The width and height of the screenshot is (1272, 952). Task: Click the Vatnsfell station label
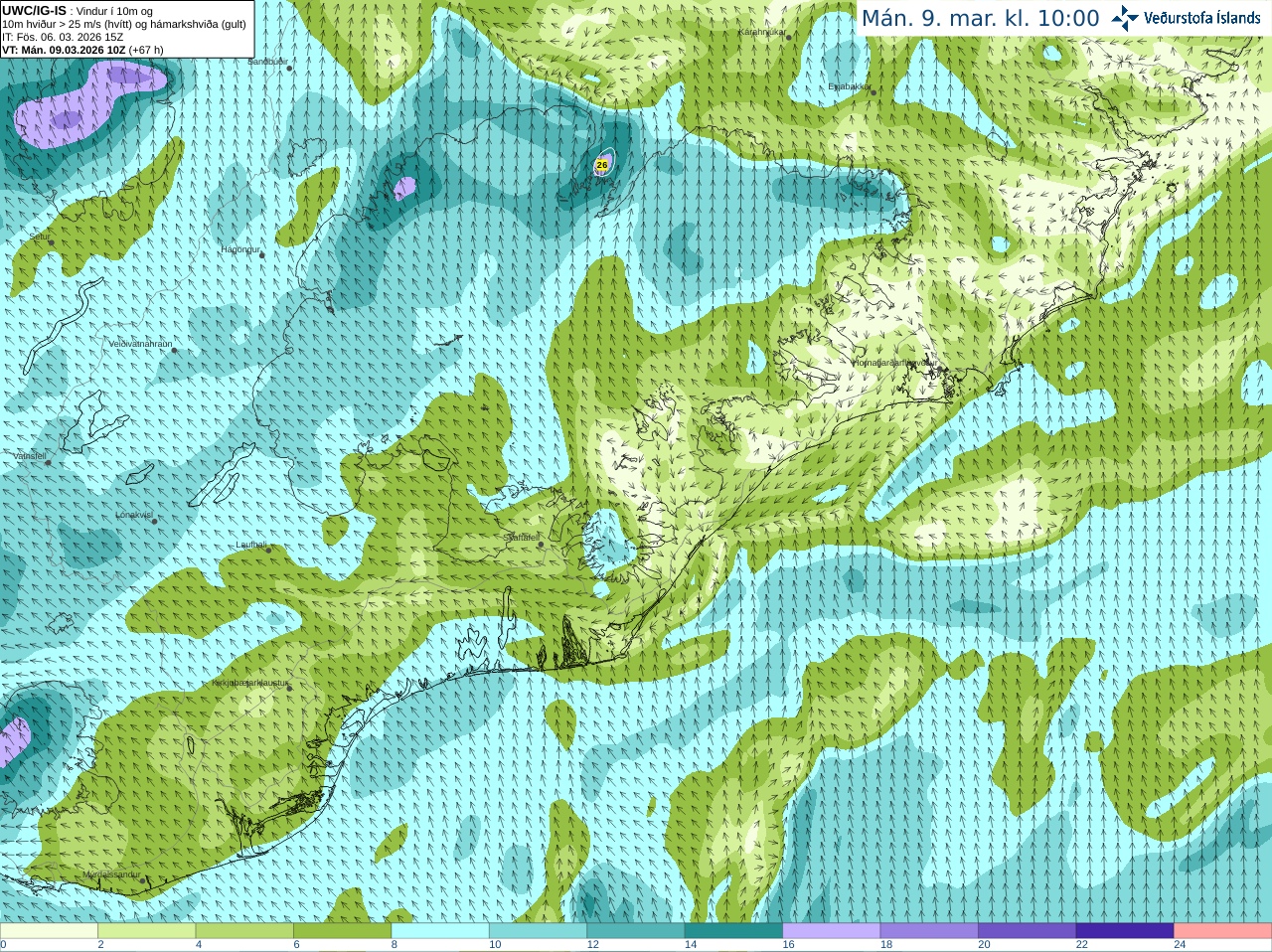[x=30, y=455]
